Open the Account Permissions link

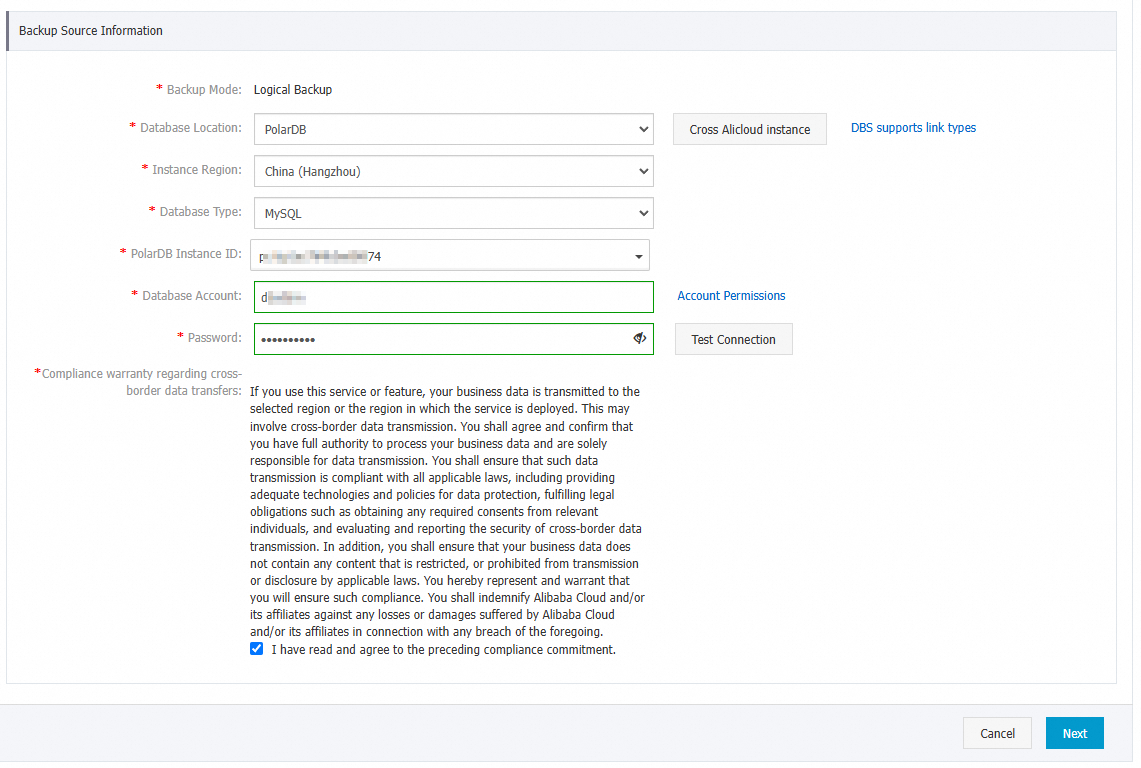(x=731, y=296)
